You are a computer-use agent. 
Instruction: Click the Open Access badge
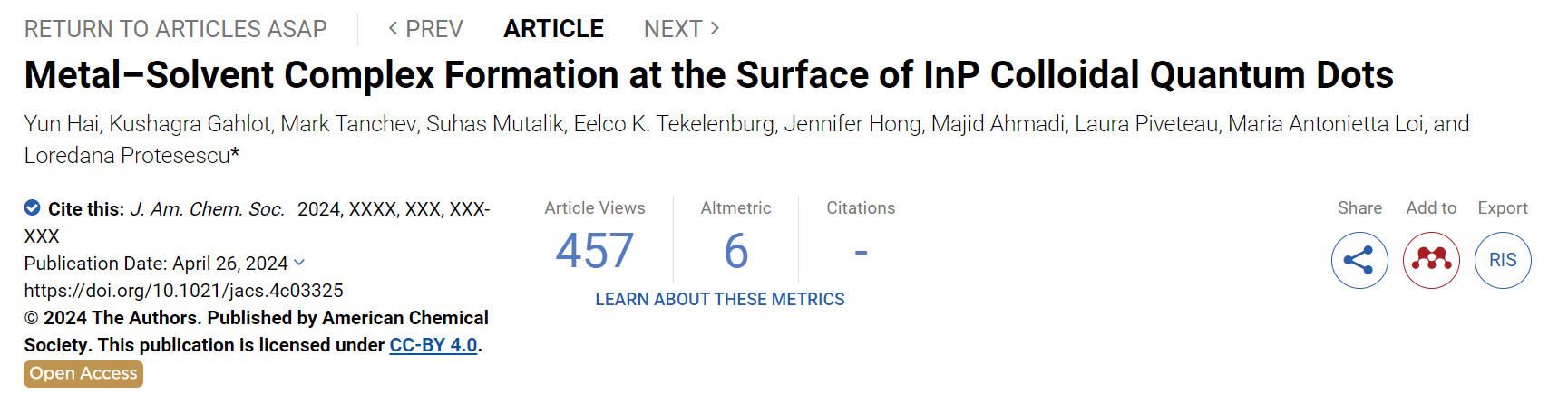coord(83,373)
